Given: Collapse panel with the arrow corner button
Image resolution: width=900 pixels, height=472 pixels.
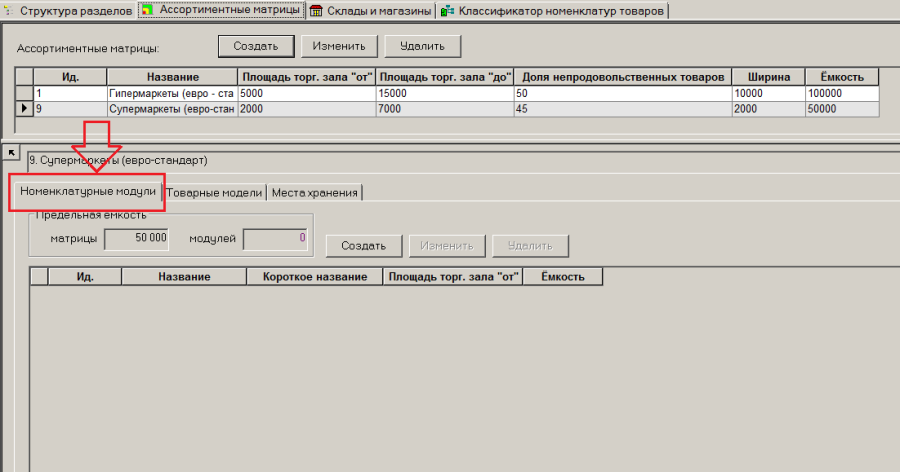Looking at the screenshot, I should (11, 153).
